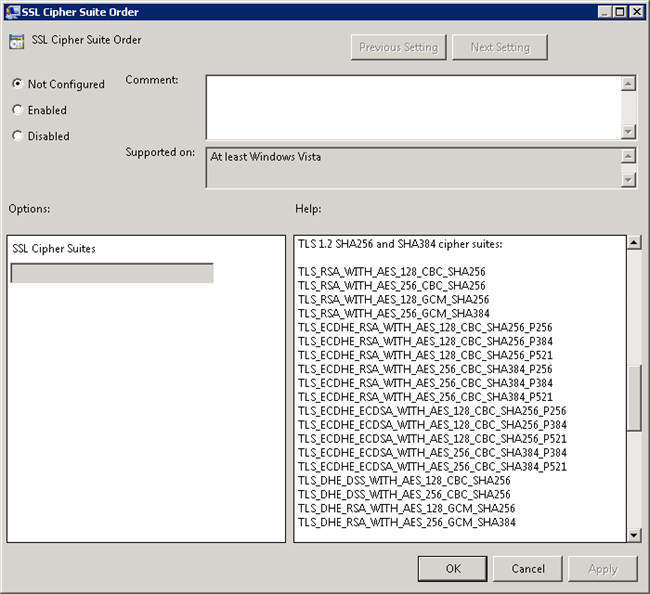Viewport: 650px width, 594px height.
Task: Select the Enabled radio option
Action: coord(18,110)
